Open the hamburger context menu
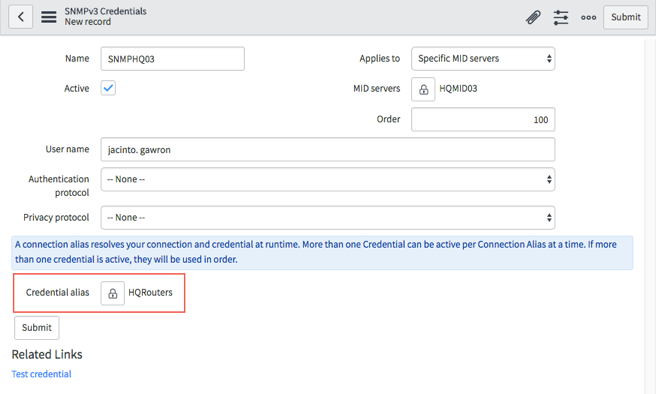Viewport: 656px width, 394px height. pyautogui.click(x=49, y=17)
